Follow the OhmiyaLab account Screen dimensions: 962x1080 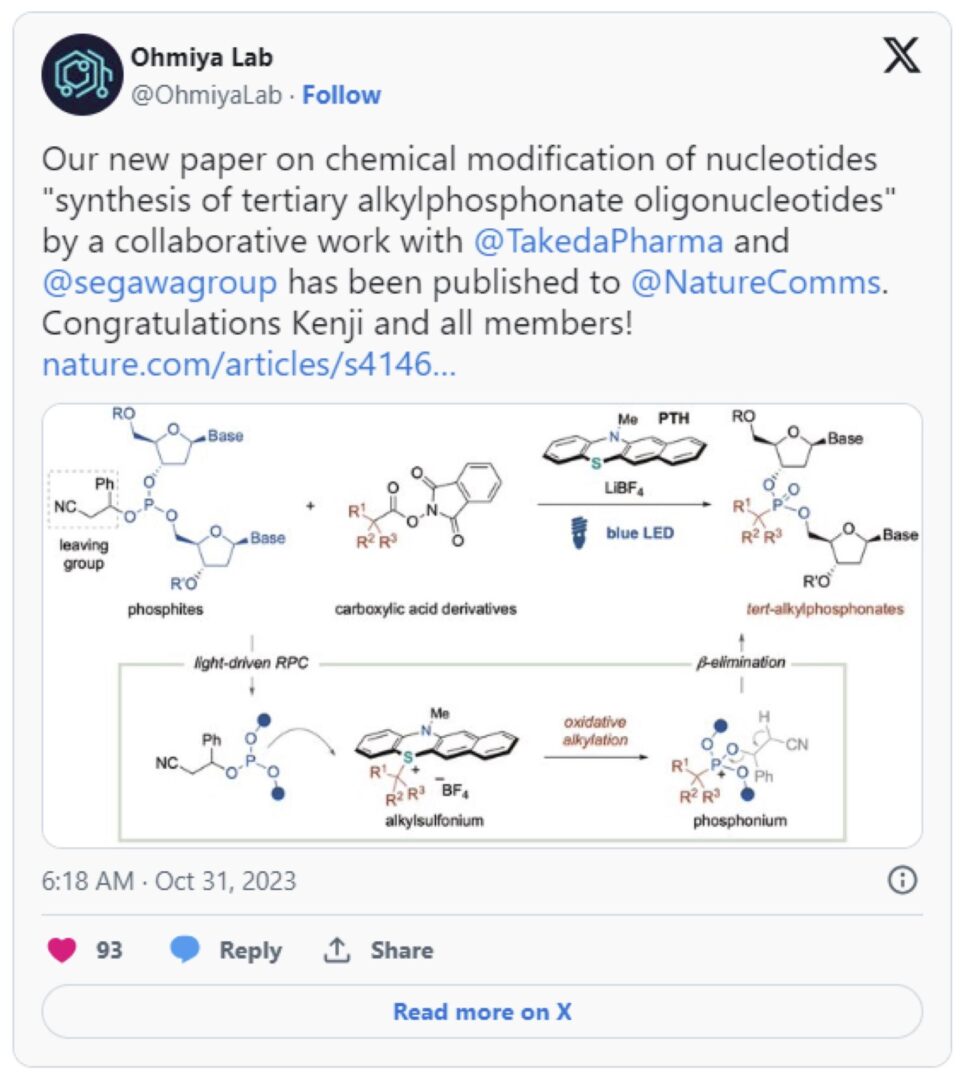pyautogui.click(x=342, y=95)
